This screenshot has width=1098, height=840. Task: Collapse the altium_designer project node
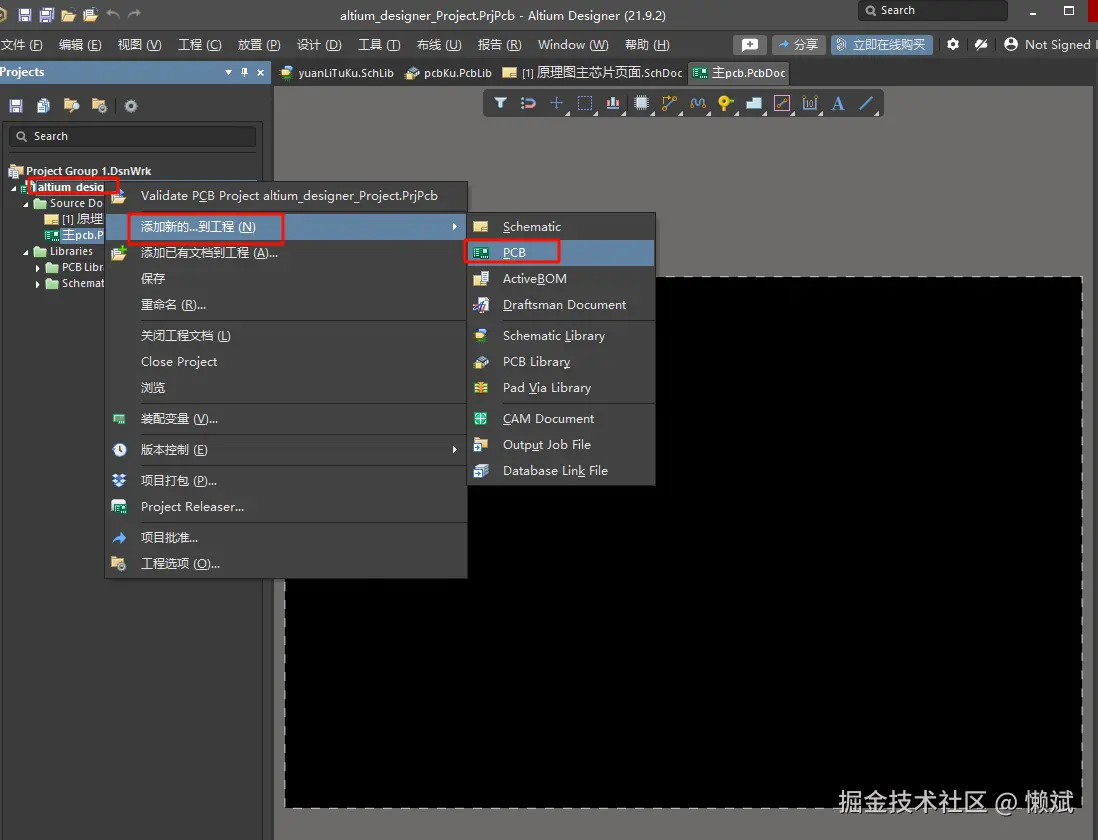click(13, 188)
